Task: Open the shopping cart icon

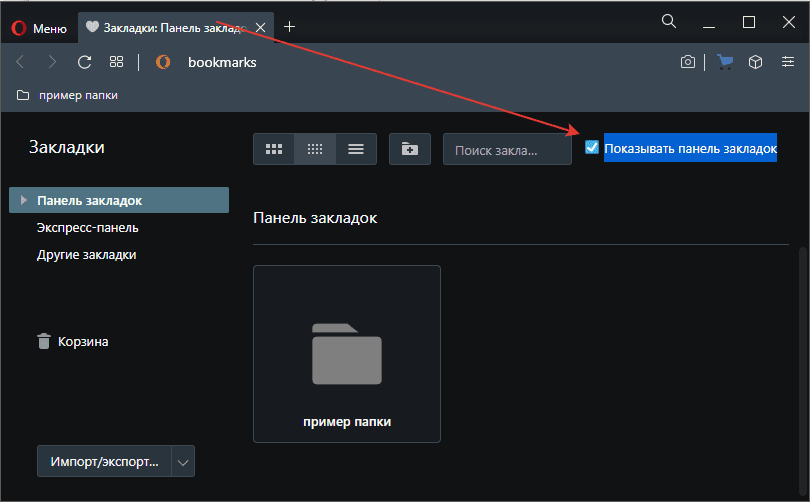Action: point(725,62)
